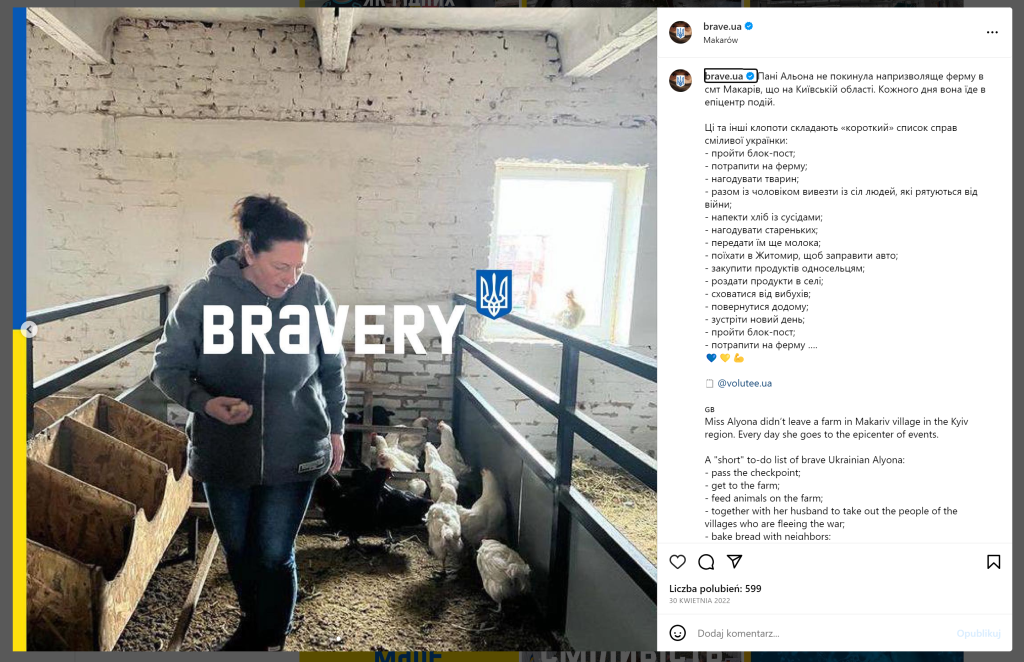Click the Opublikuj post comment button
The height and width of the screenshot is (662, 1024).
pos(978,633)
